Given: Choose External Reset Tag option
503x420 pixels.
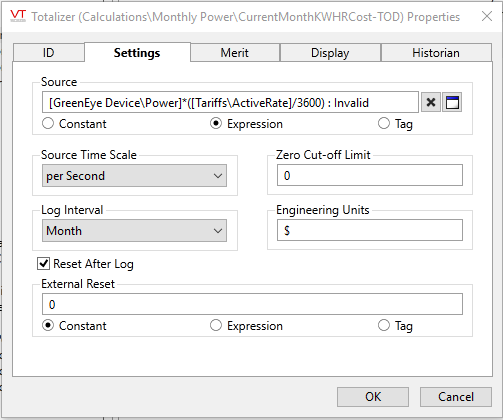Looking at the screenshot, I should point(384,325).
